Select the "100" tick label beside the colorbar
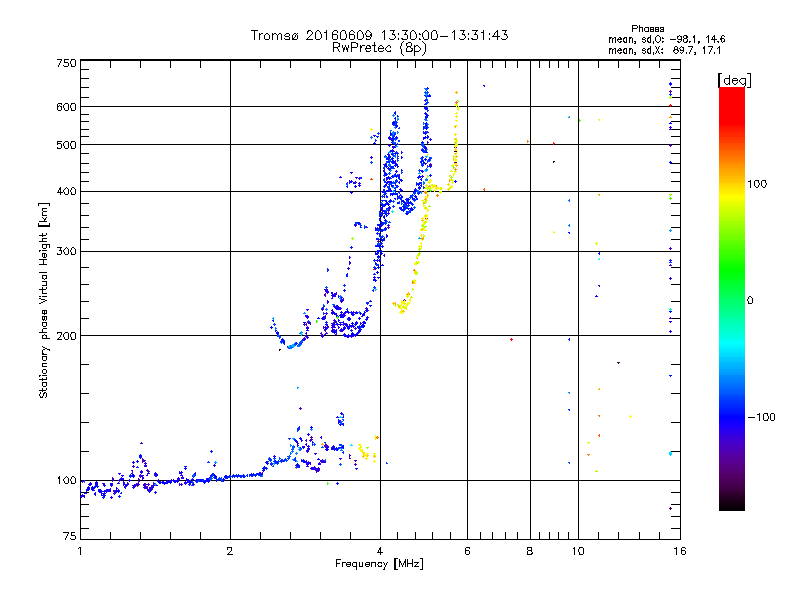The width and height of the screenshot is (800, 600). [x=757, y=184]
